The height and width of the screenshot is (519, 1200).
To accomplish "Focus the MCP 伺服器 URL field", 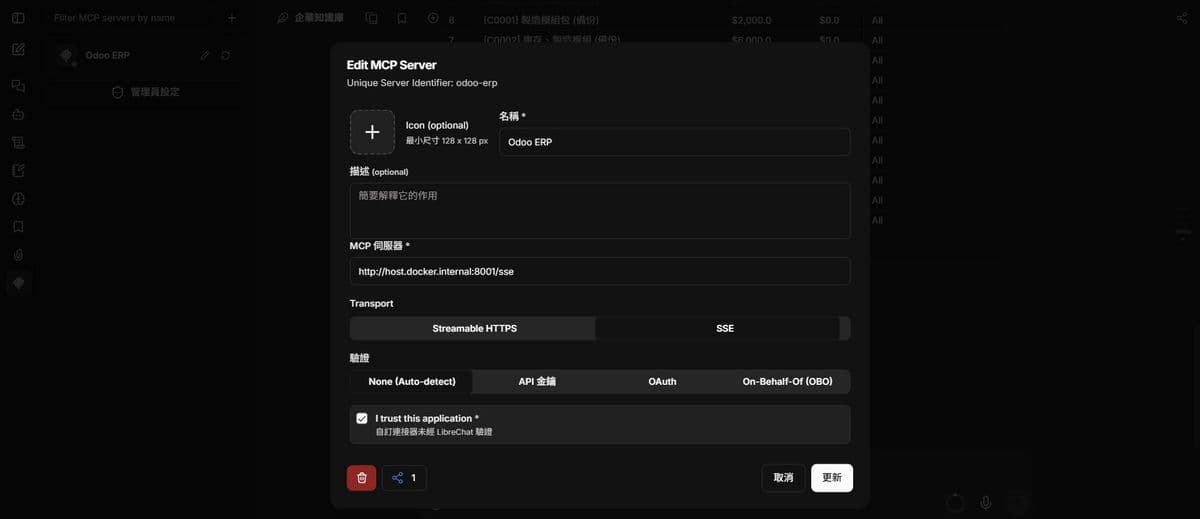I will click(x=600, y=271).
